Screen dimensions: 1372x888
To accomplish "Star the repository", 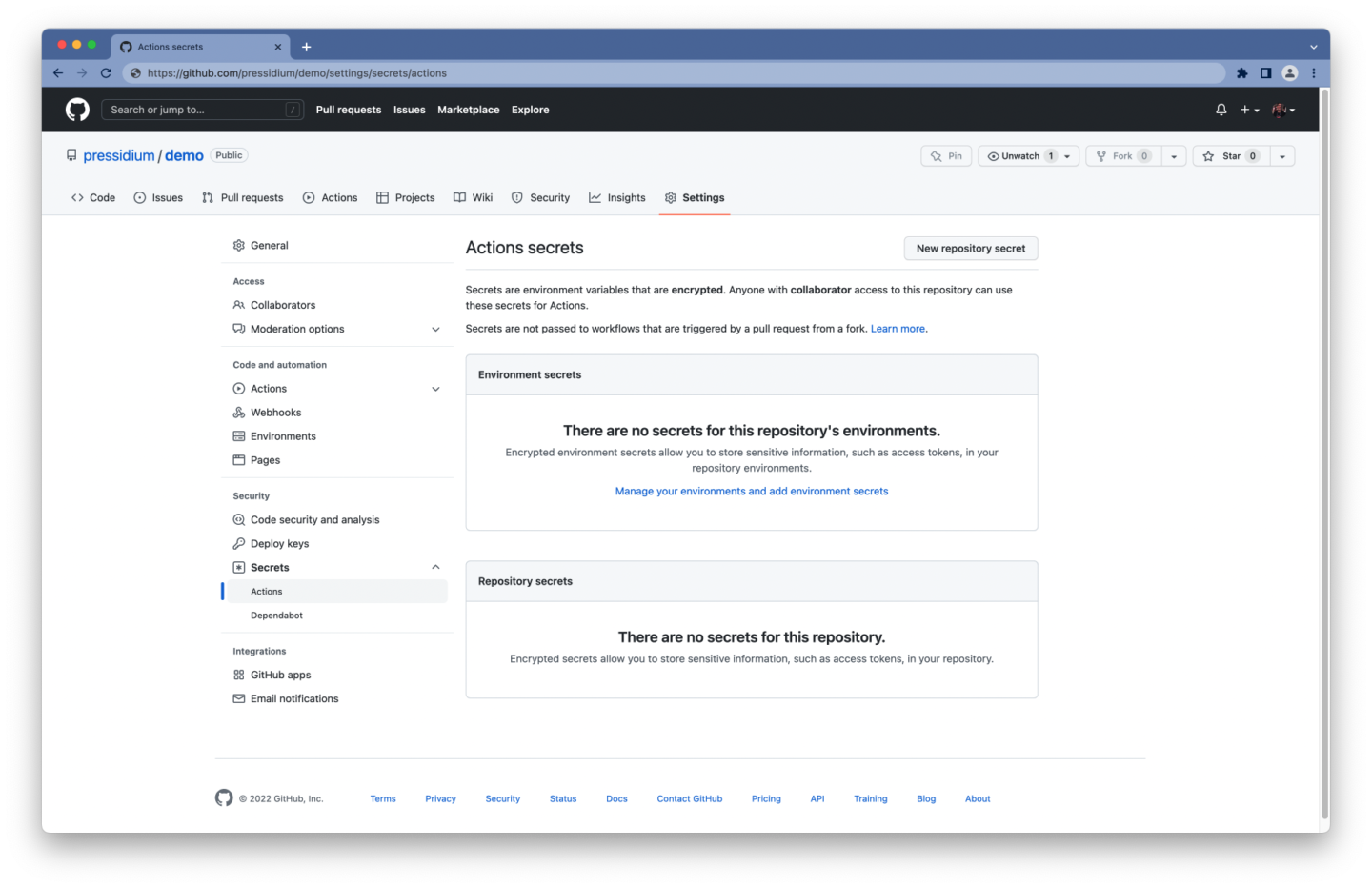I will tap(1231, 156).
